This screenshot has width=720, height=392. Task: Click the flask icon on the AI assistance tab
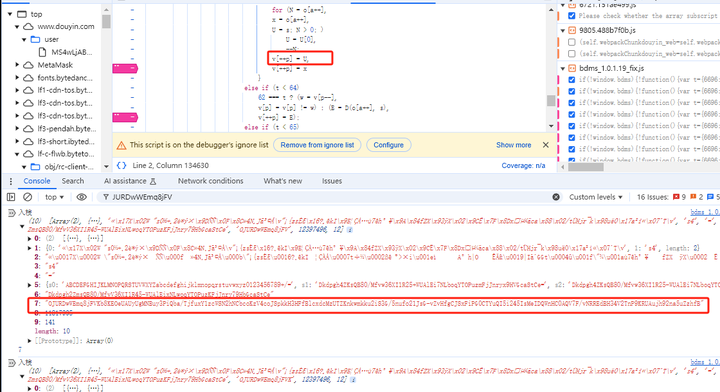tap(153, 181)
